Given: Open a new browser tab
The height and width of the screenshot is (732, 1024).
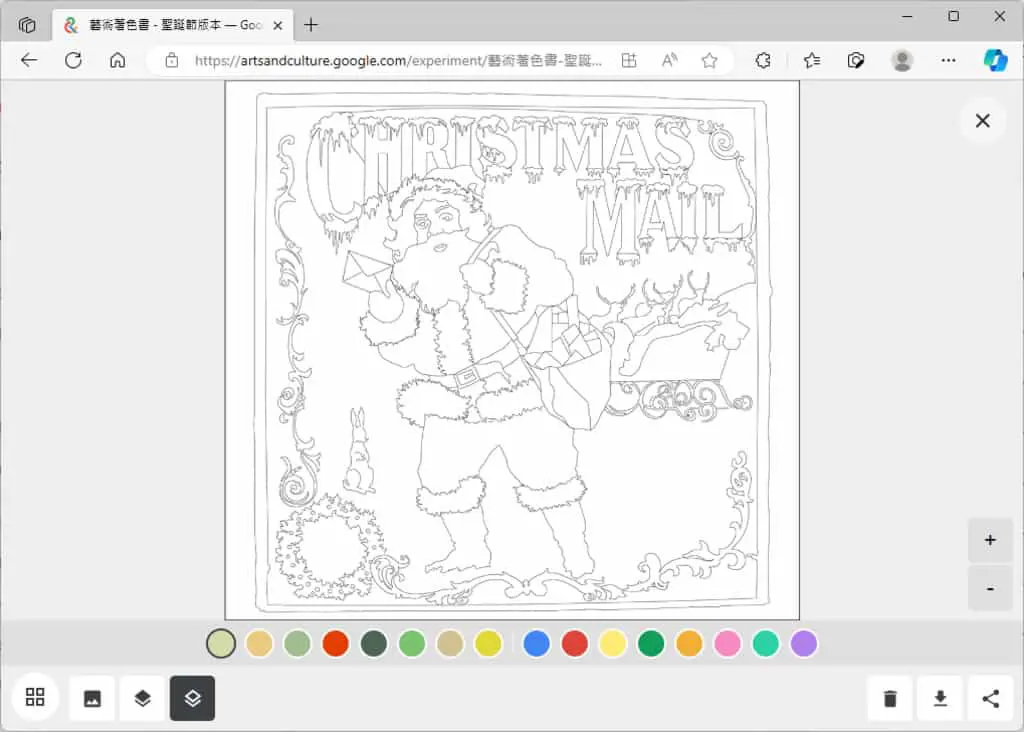Looking at the screenshot, I should click(x=311, y=25).
